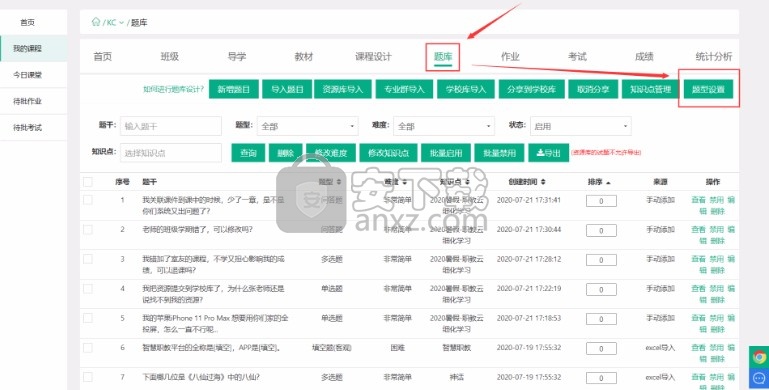Image resolution: width=769 pixels, height=390 pixels.
Task: Sort table by 难度 column arrows
Action: (405, 182)
